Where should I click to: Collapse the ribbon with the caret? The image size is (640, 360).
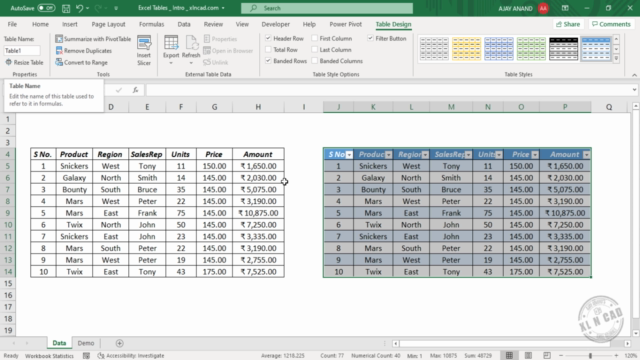634,75
